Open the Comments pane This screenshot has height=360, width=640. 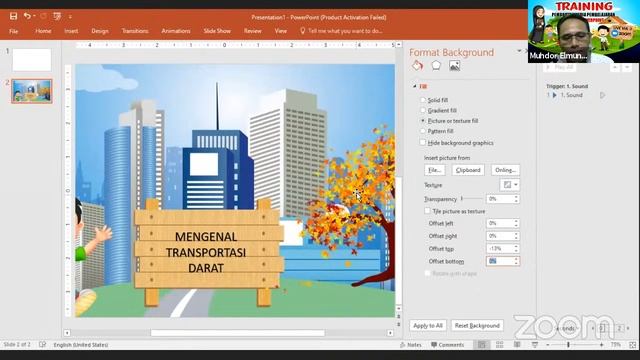447,345
